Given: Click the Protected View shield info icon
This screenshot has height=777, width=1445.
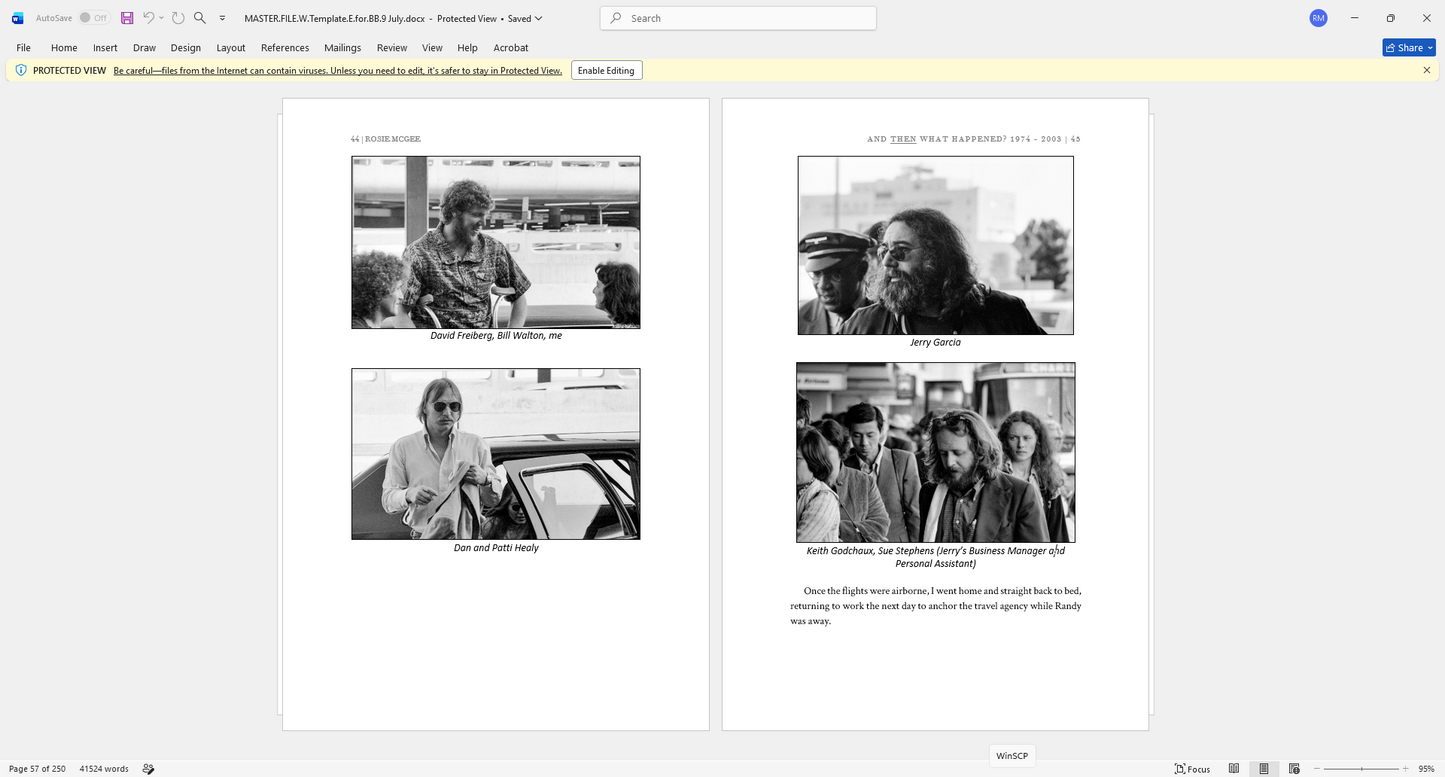Looking at the screenshot, I should click(x=21, y=70).
